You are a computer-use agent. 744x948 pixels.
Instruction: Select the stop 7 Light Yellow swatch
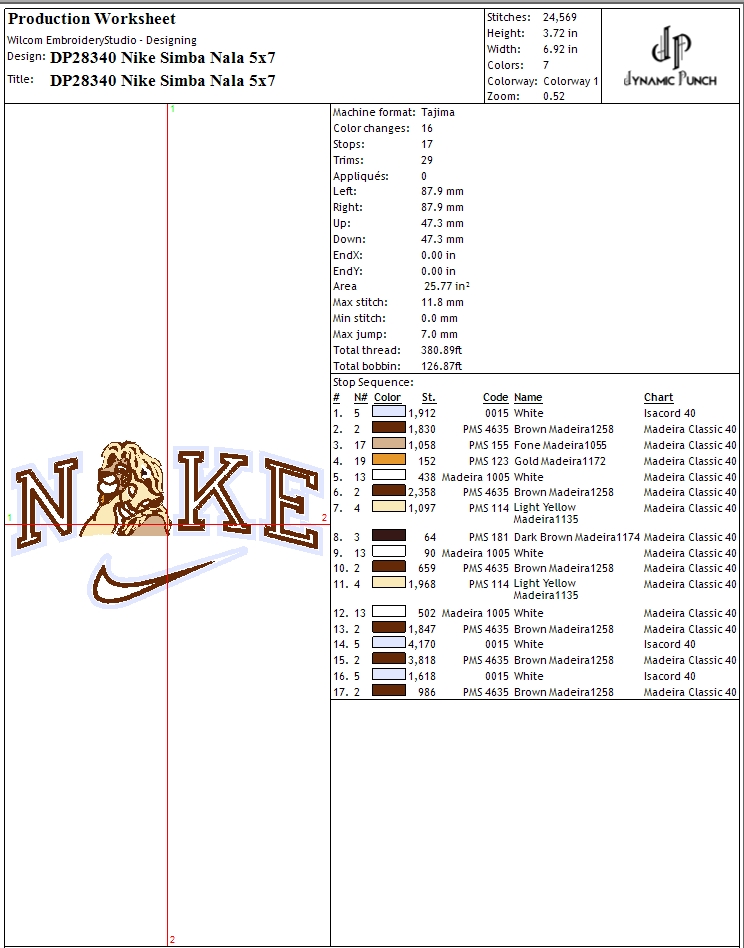point(389,508)
